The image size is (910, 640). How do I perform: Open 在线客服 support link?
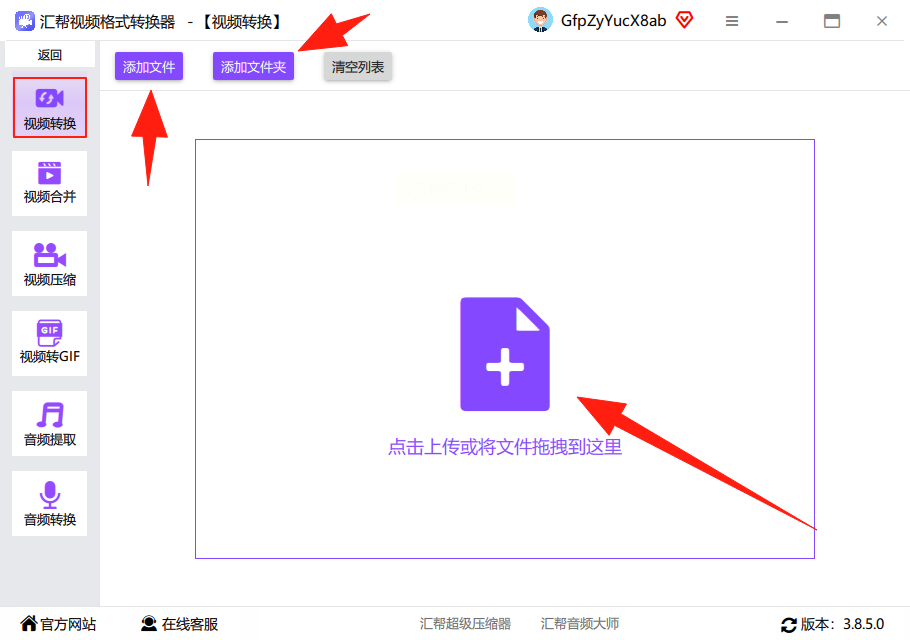pyautogui.click(x=179, y=624)
